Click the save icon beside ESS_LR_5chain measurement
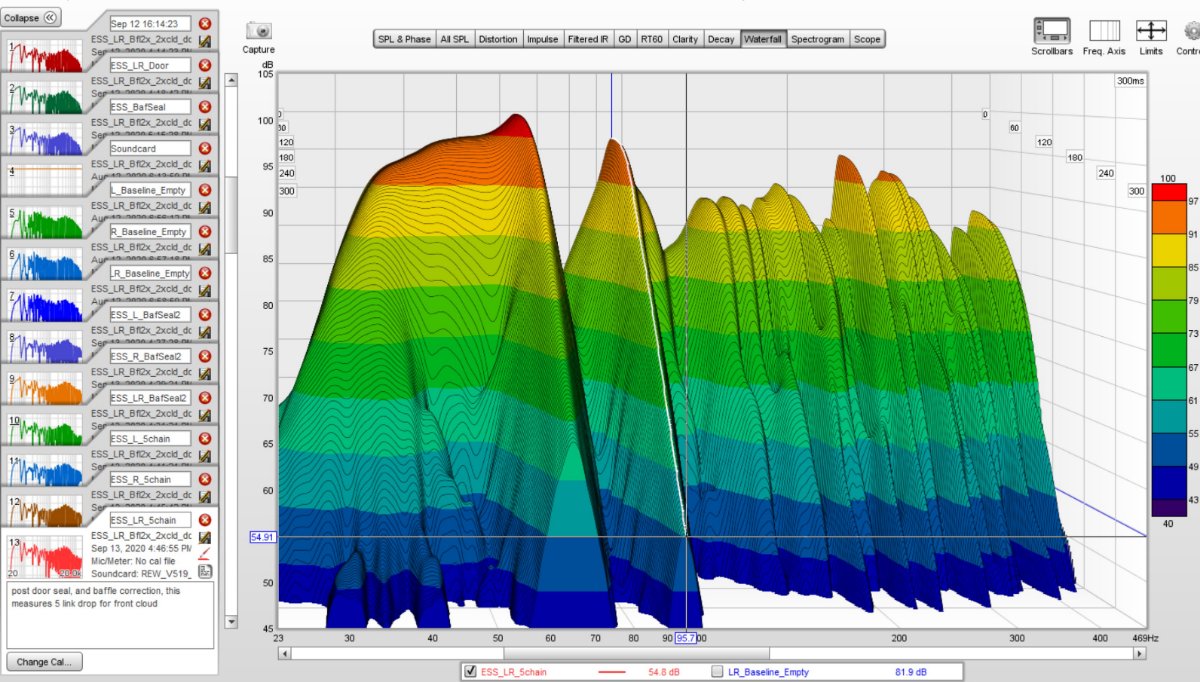This screenshot has width=1200, height=682. pos(205,537)
